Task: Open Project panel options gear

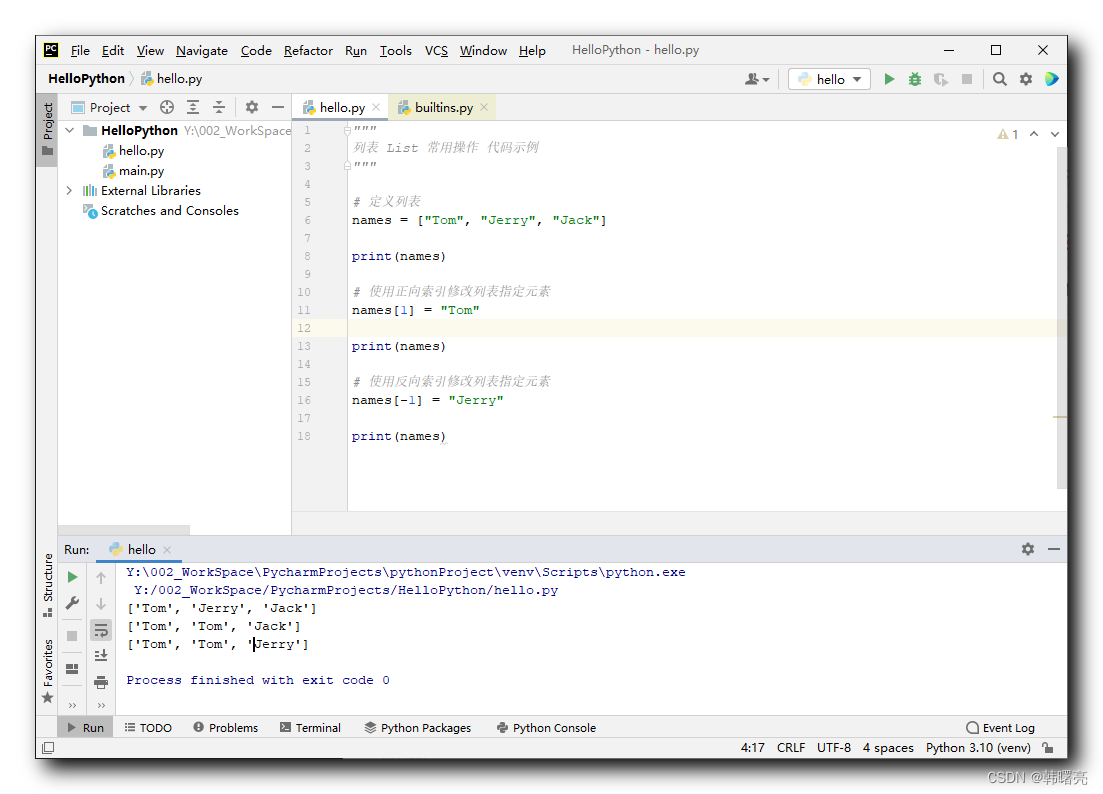Action: (252, 107)
